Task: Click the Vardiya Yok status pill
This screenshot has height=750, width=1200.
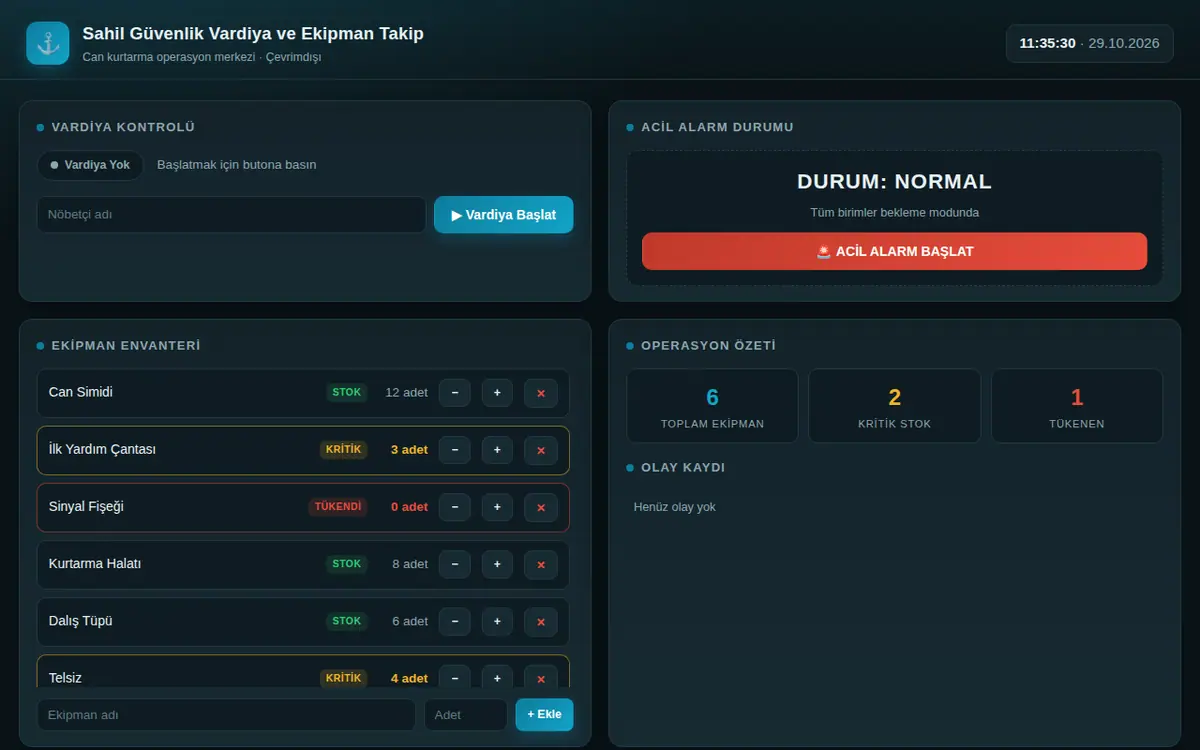Action: click(x=90, y=165)
